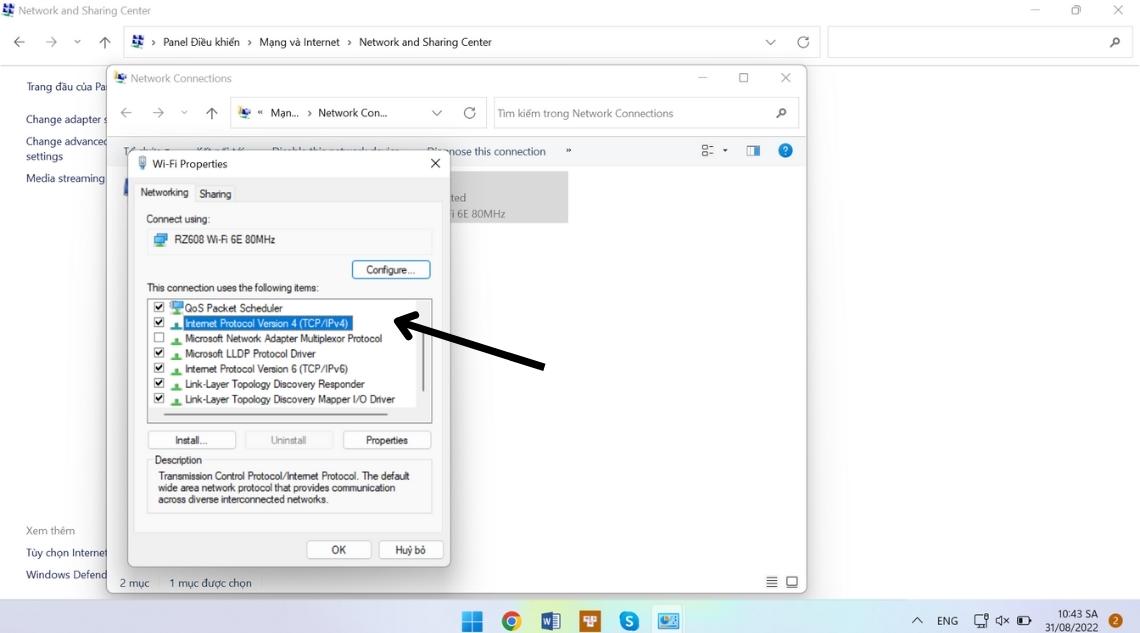Open recent locations in Network and Sharing Center
This screenshot has width=1140, height=633.
point(77,42)
